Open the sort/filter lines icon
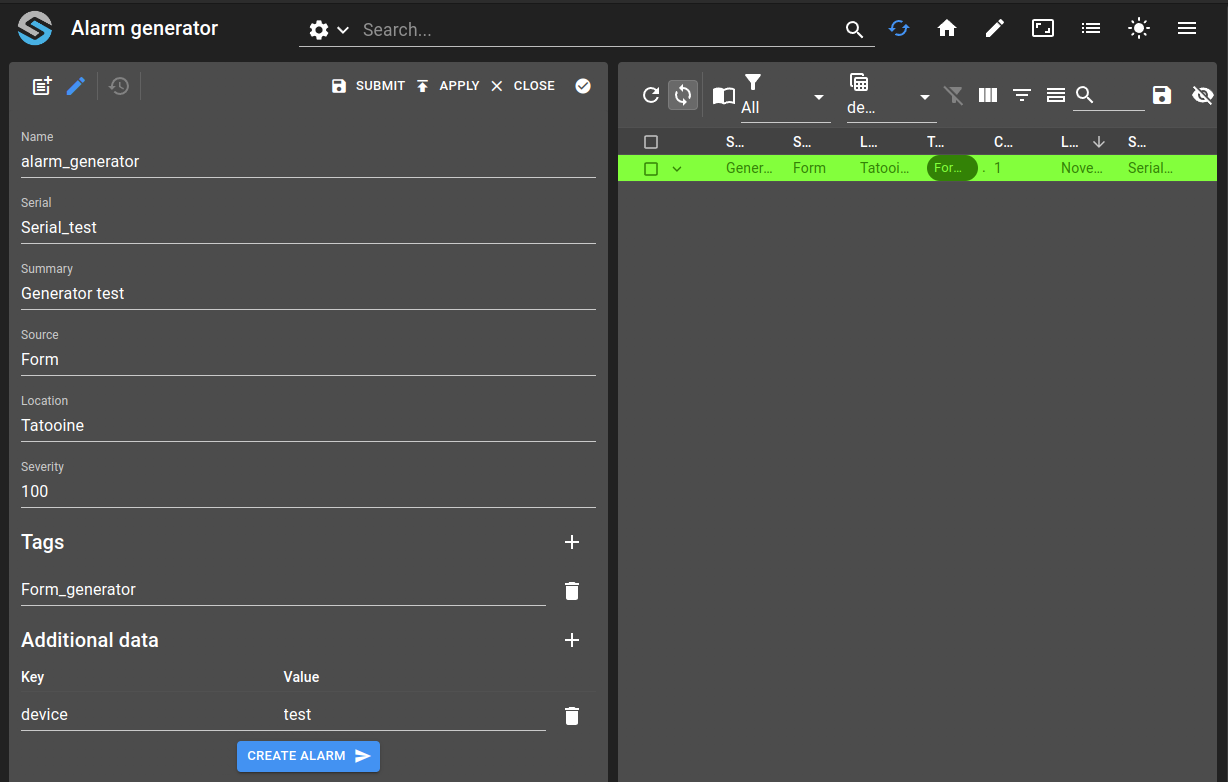1228x782 pixels. 1022,95
